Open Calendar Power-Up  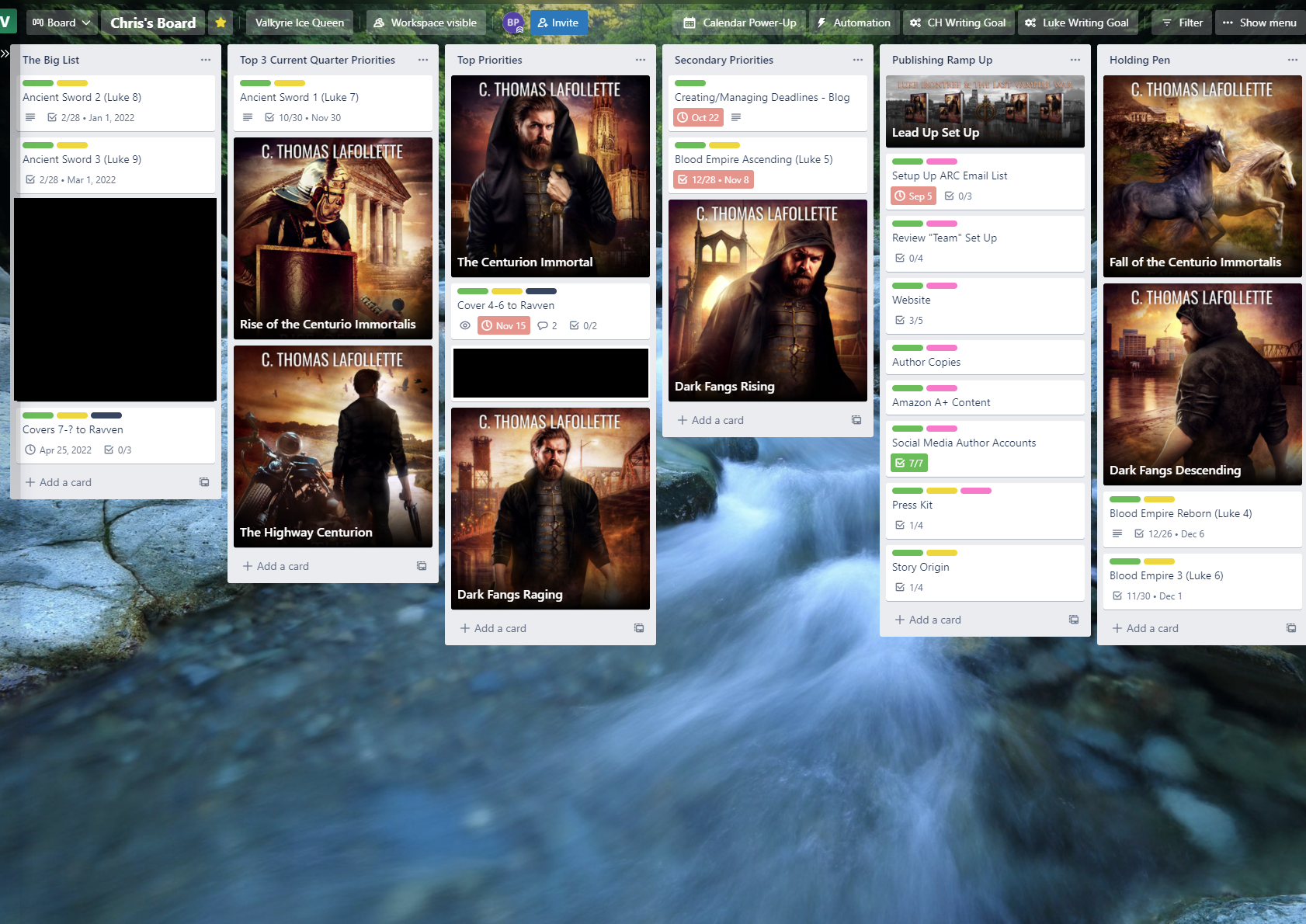click(x=740, y=23)
